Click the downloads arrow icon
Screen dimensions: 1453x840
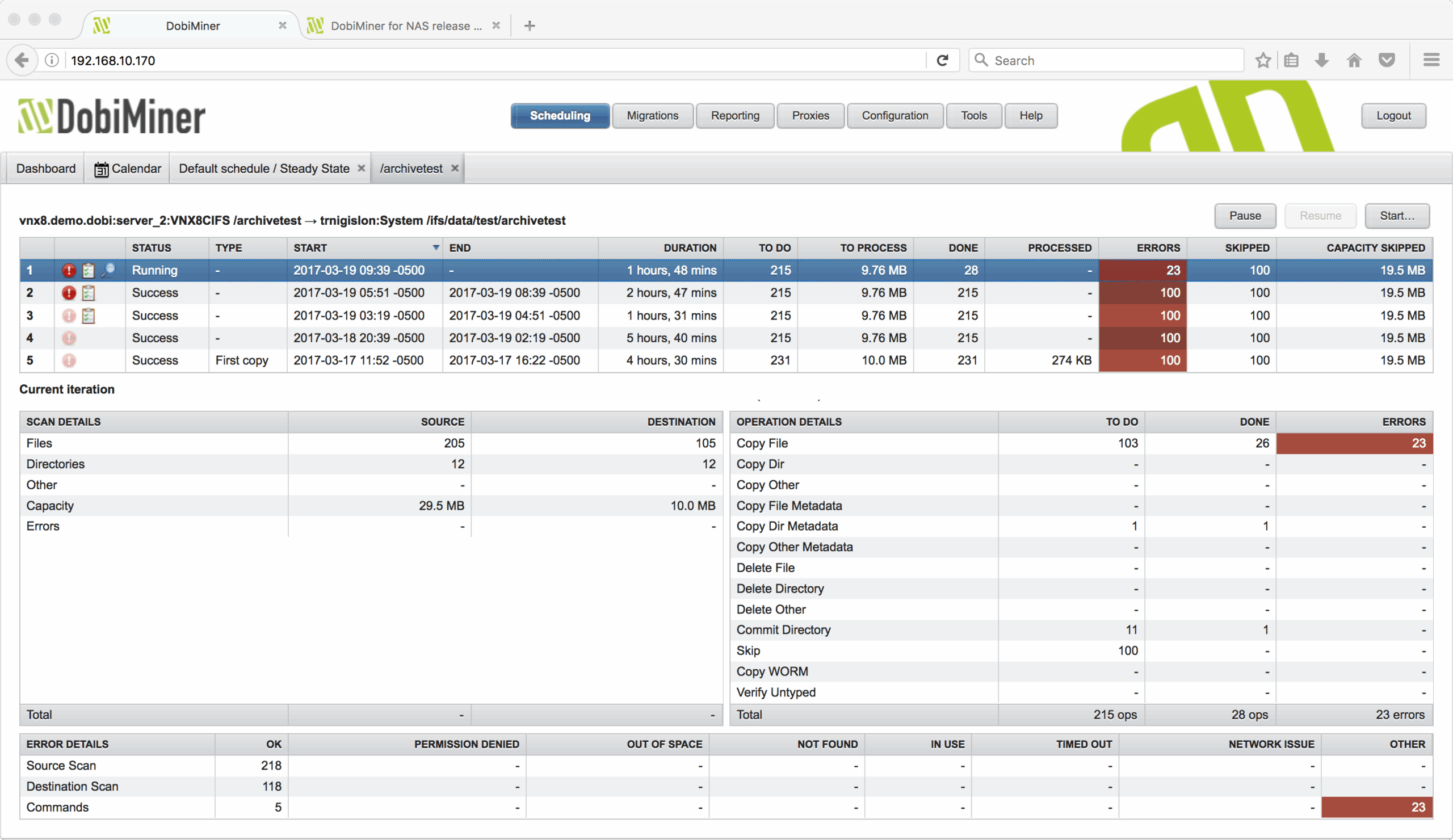point(1322,61)
